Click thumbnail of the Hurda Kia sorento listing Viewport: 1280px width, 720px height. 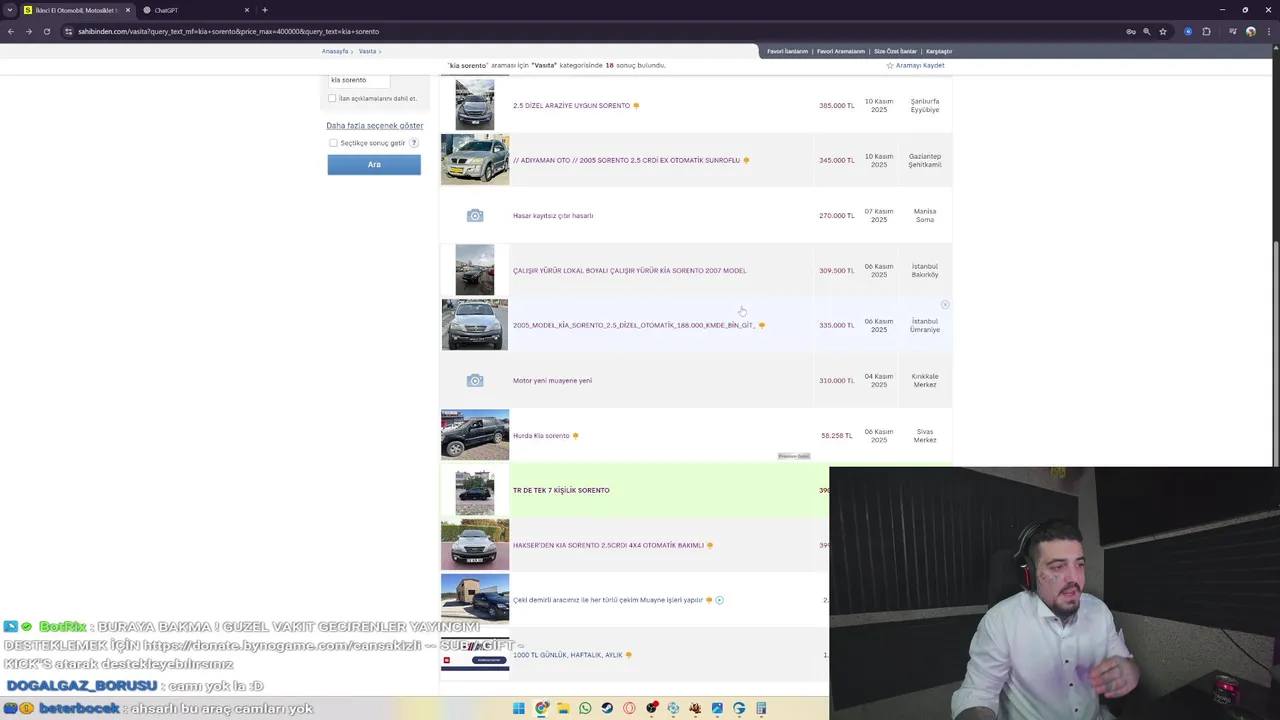point(475,435)
